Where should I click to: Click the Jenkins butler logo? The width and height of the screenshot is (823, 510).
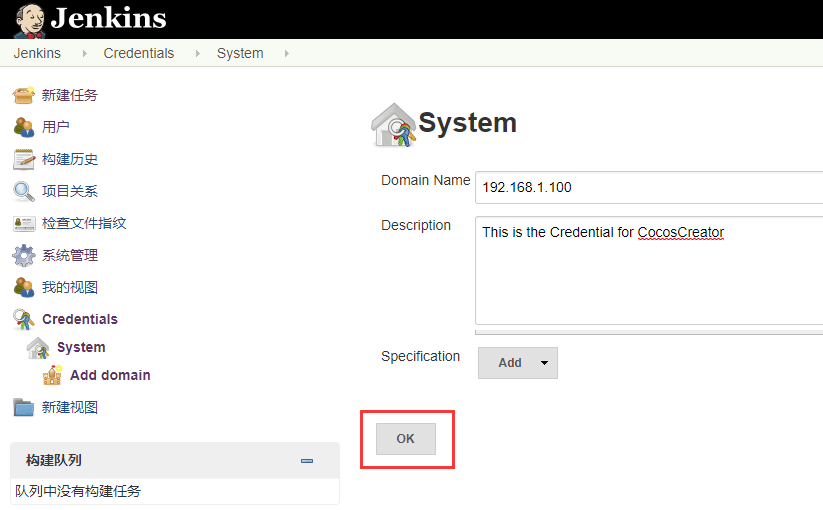pos(29,20)
